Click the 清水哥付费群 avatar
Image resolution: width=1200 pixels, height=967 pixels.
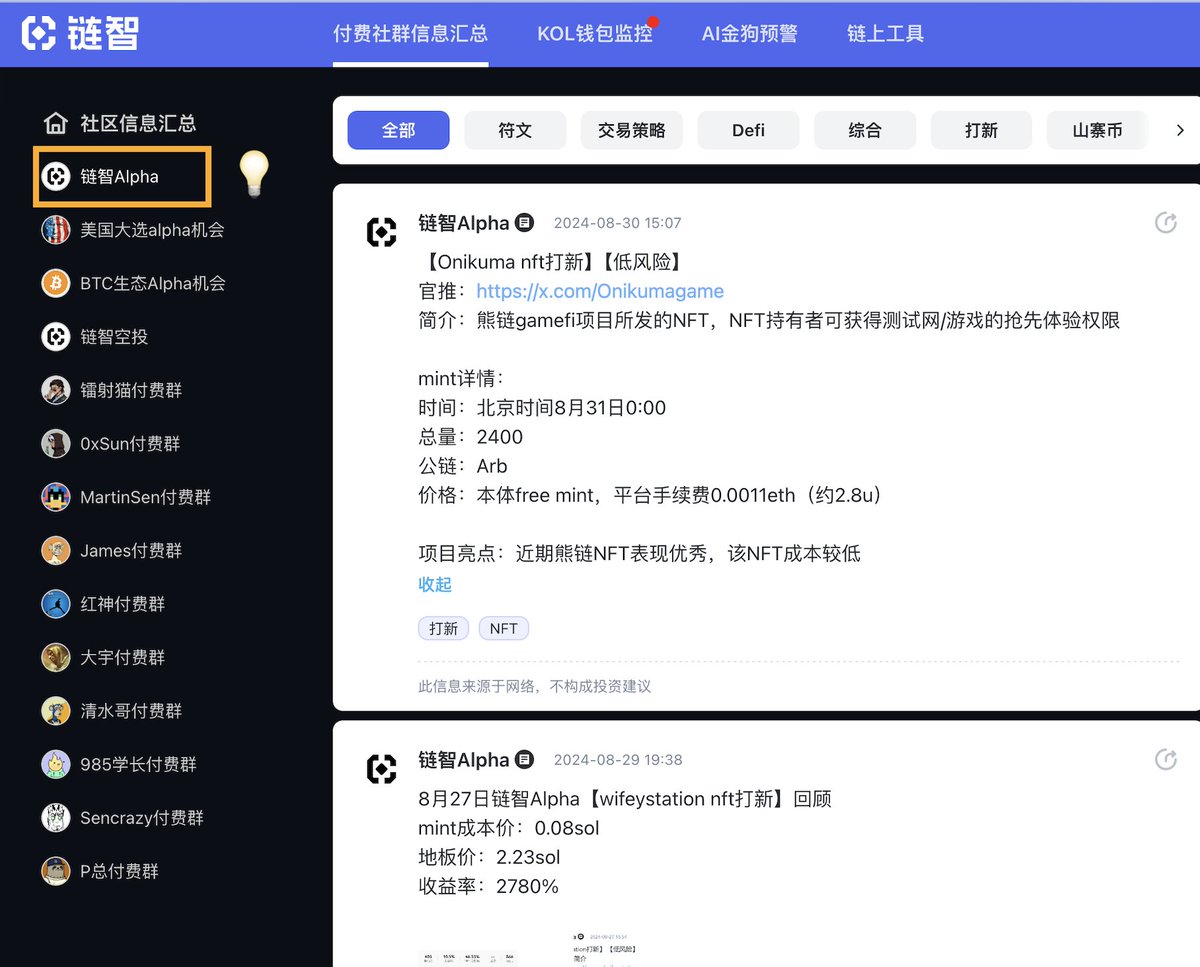tap(55, 711)
